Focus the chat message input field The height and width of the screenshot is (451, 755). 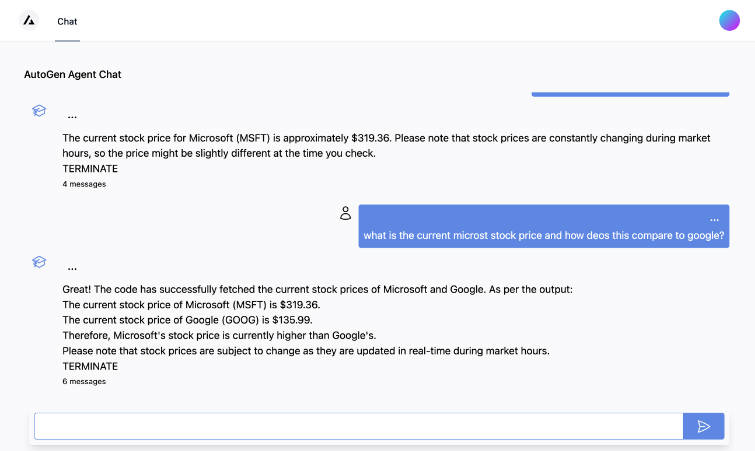(358, 427)
